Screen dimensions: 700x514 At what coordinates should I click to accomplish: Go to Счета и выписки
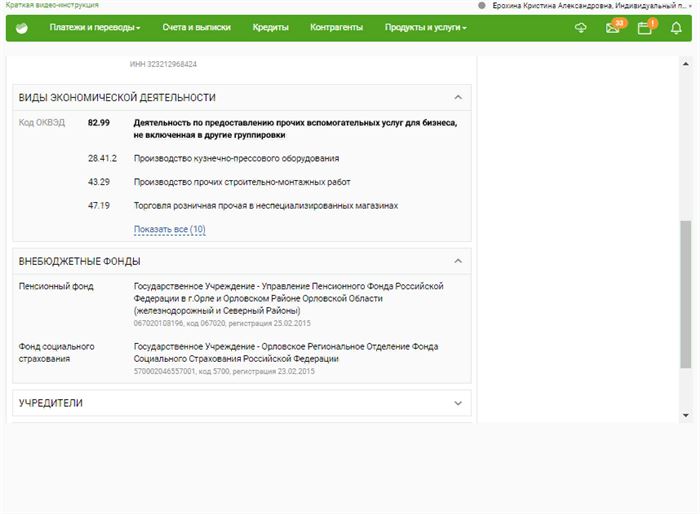[196, 27]
